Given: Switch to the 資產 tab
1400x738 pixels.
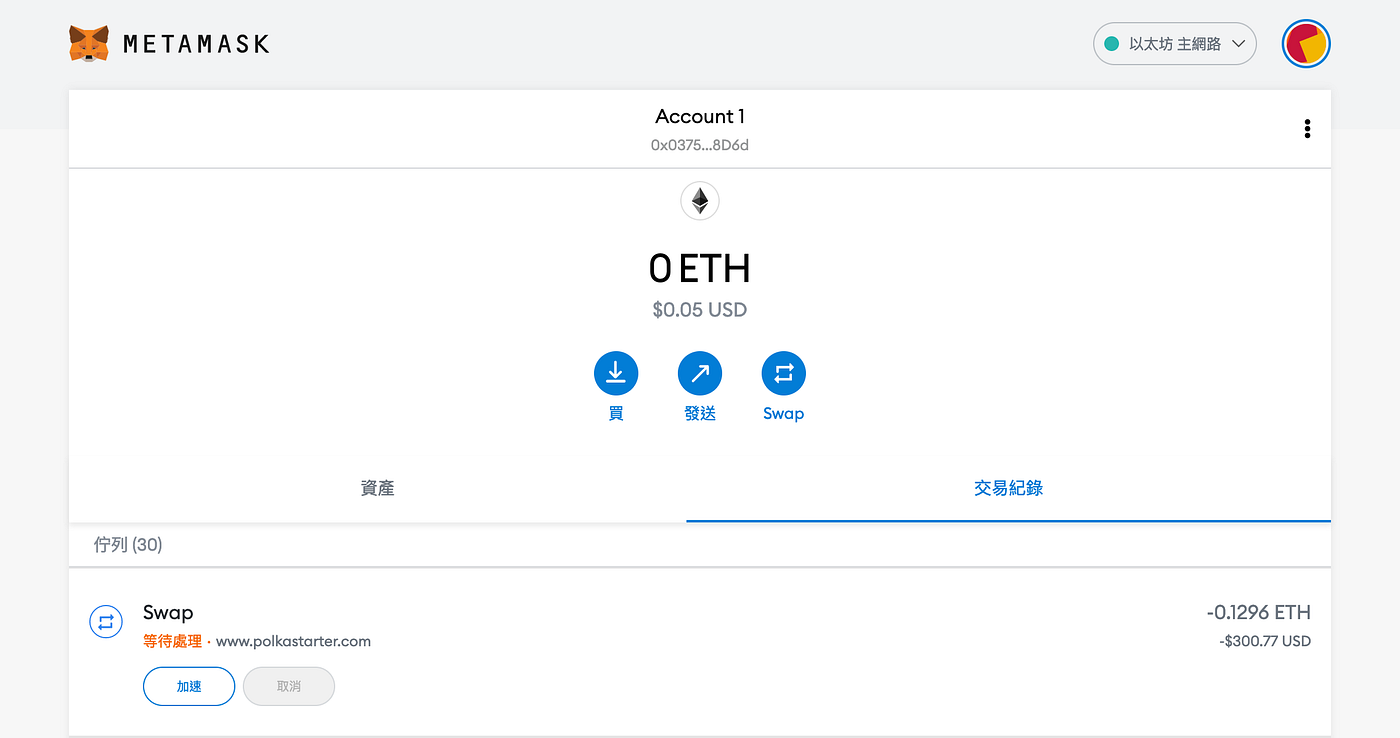Looking at the screenshot, I should pos(377,488).
